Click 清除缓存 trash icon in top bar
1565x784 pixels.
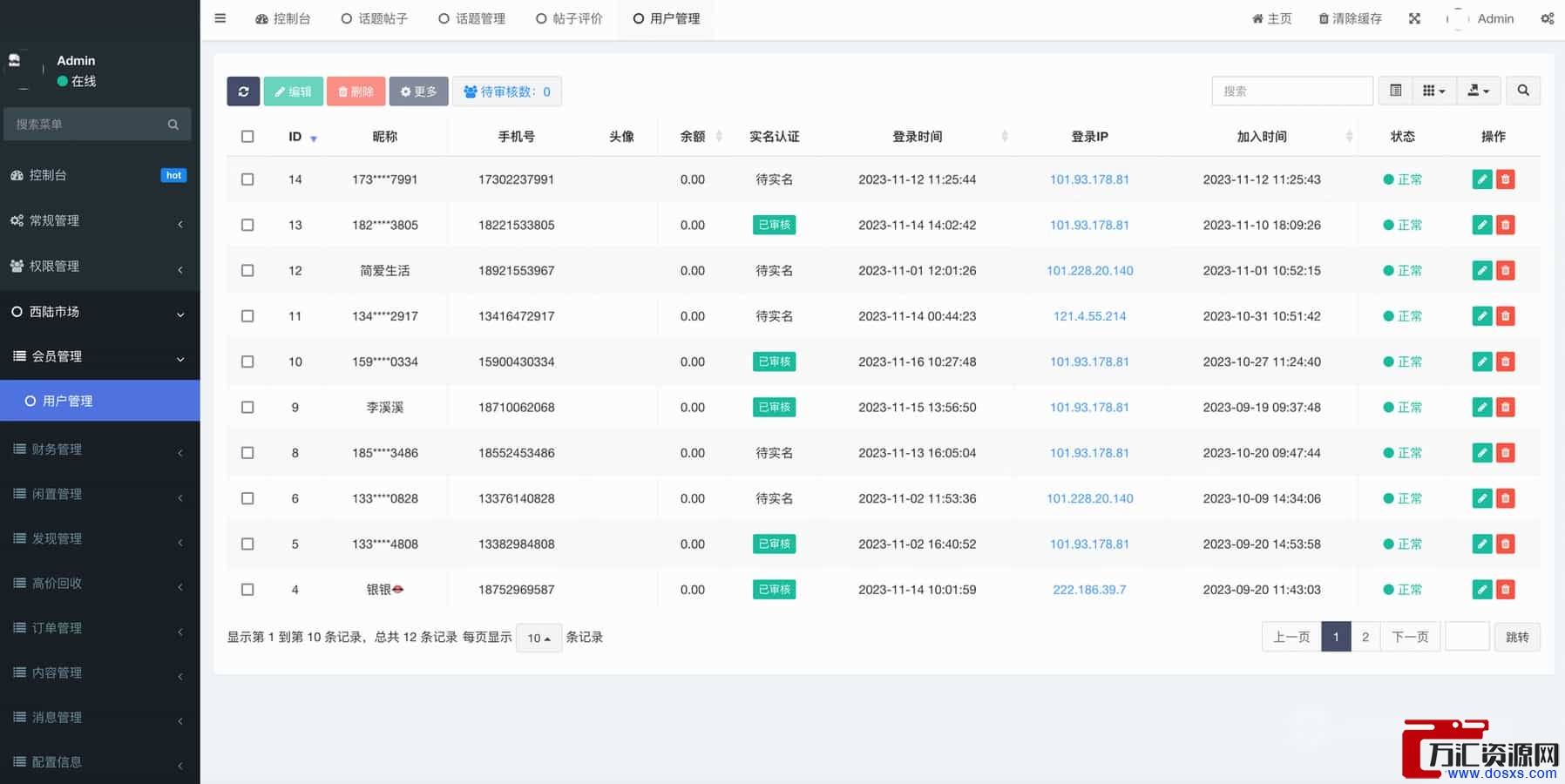pos(1350,18)
